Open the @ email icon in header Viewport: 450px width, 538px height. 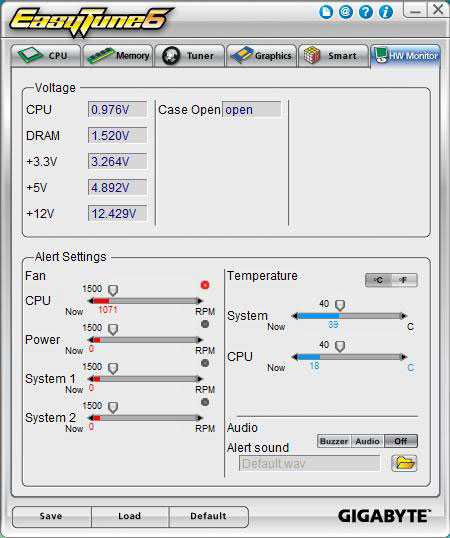point(346,12)
